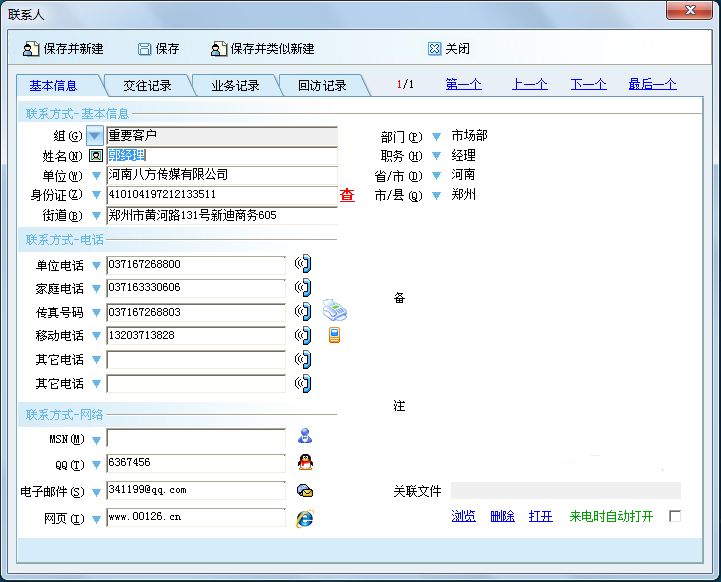Click the dial icon next to 家庭电话

click(303, 289)
